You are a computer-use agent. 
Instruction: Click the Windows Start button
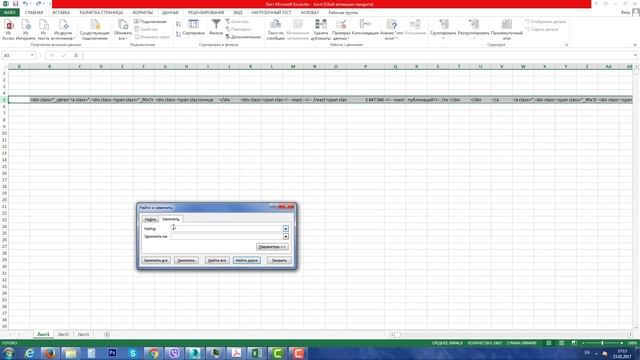click(9, 353)
